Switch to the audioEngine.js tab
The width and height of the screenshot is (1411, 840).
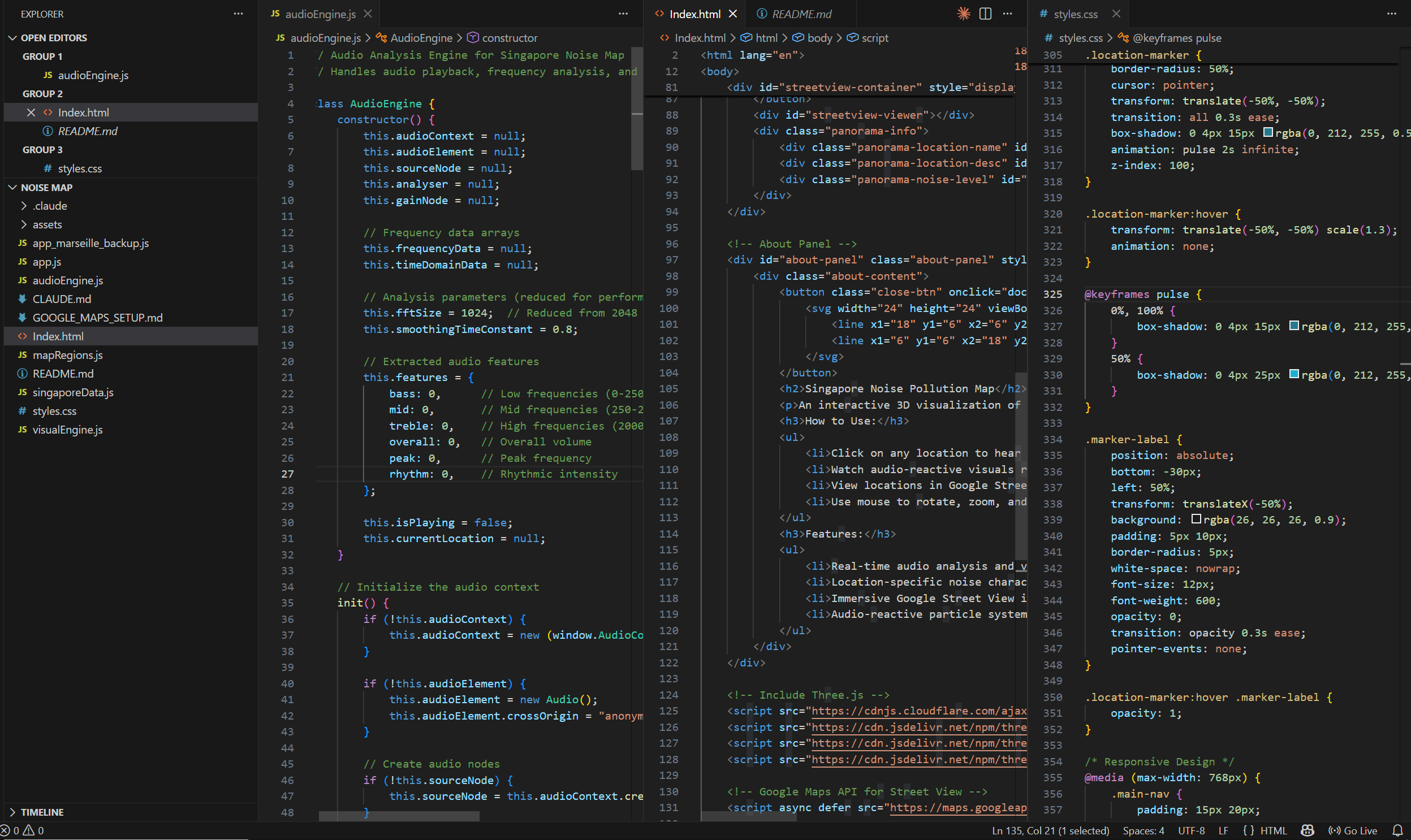click(x=321, y=14)
